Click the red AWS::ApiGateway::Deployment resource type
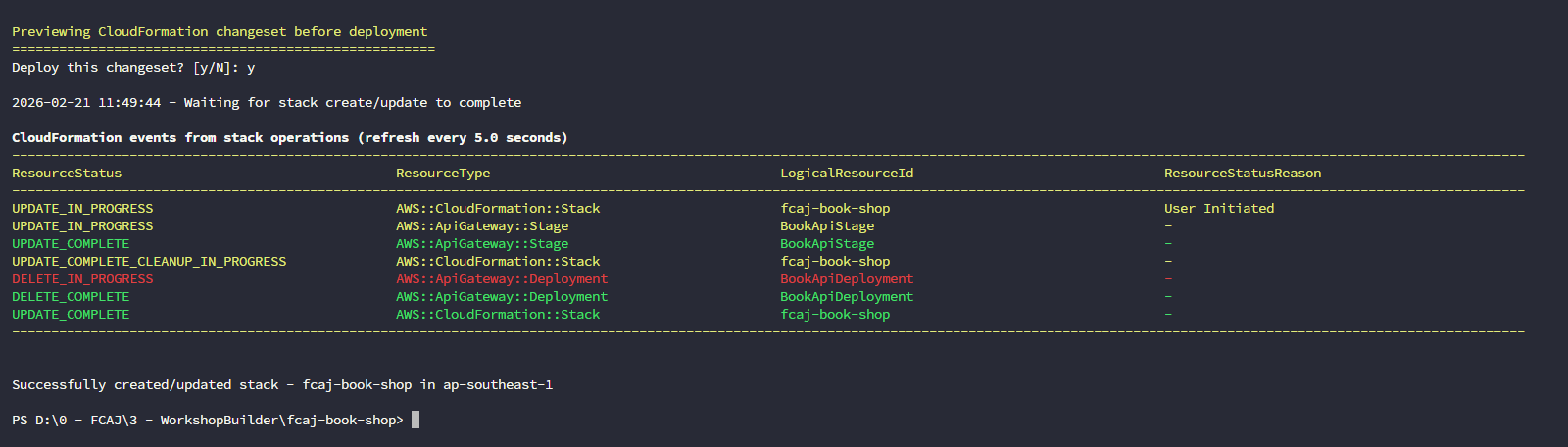Screen dimensions: 1568x447 pyautogui.click(x=502, y=279)
